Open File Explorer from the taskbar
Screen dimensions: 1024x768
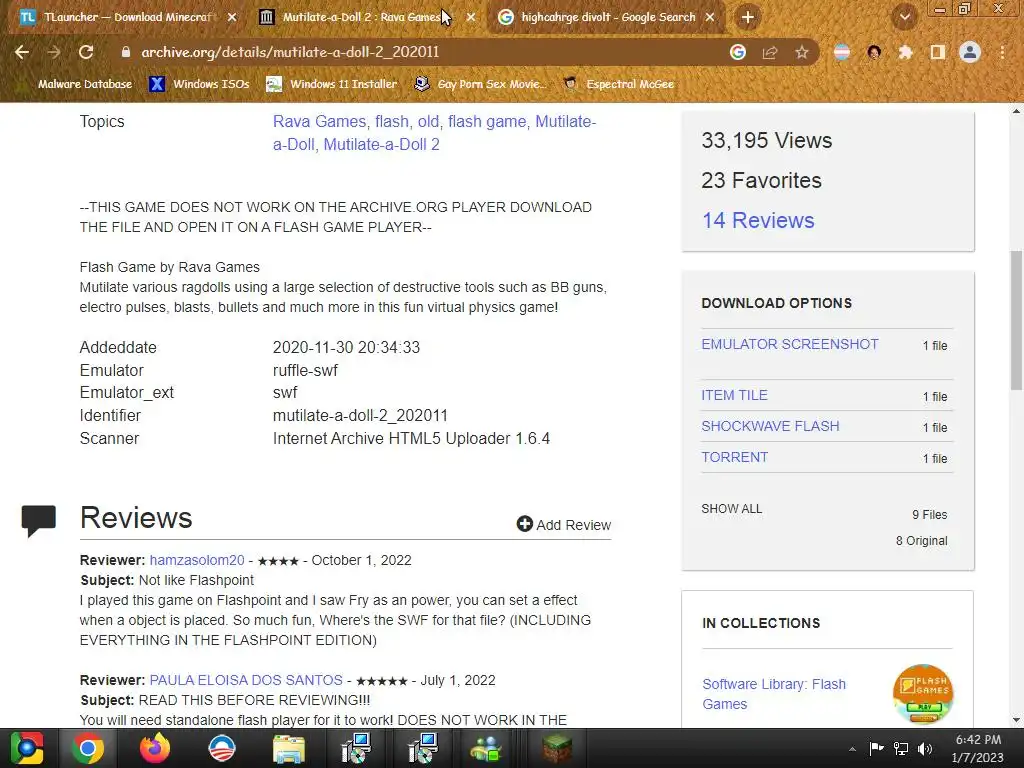tap(288, 748)
